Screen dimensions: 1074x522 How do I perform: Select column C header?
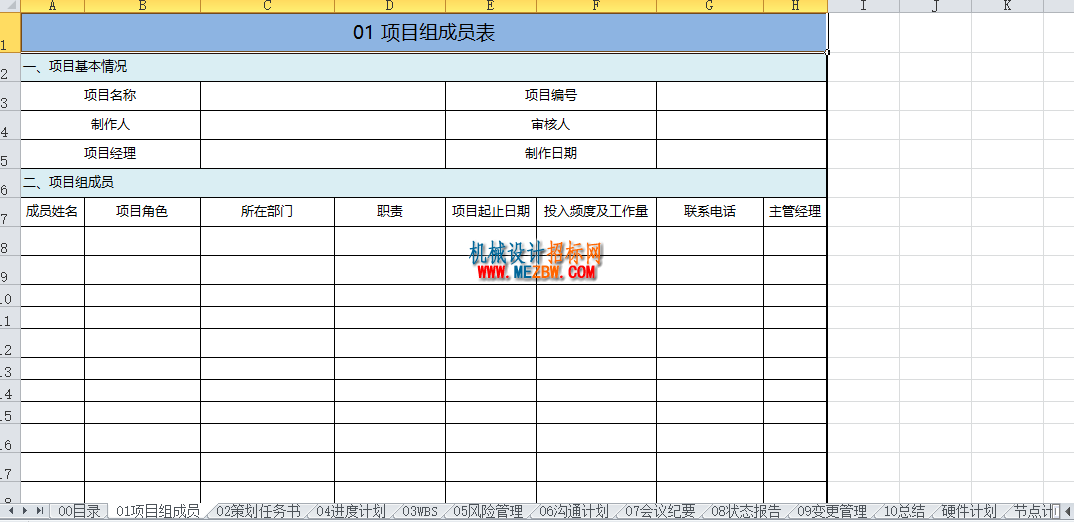[268, 6]
